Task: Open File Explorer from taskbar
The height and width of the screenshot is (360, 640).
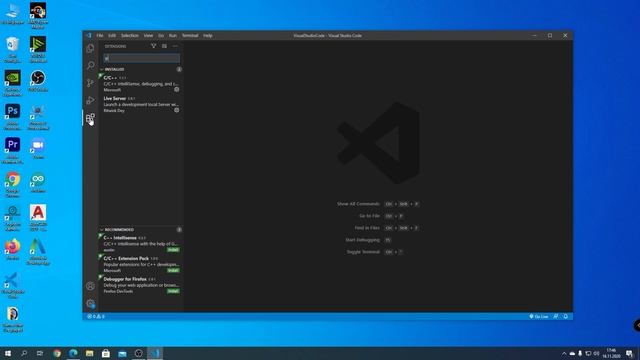Action: click(89, 353)
